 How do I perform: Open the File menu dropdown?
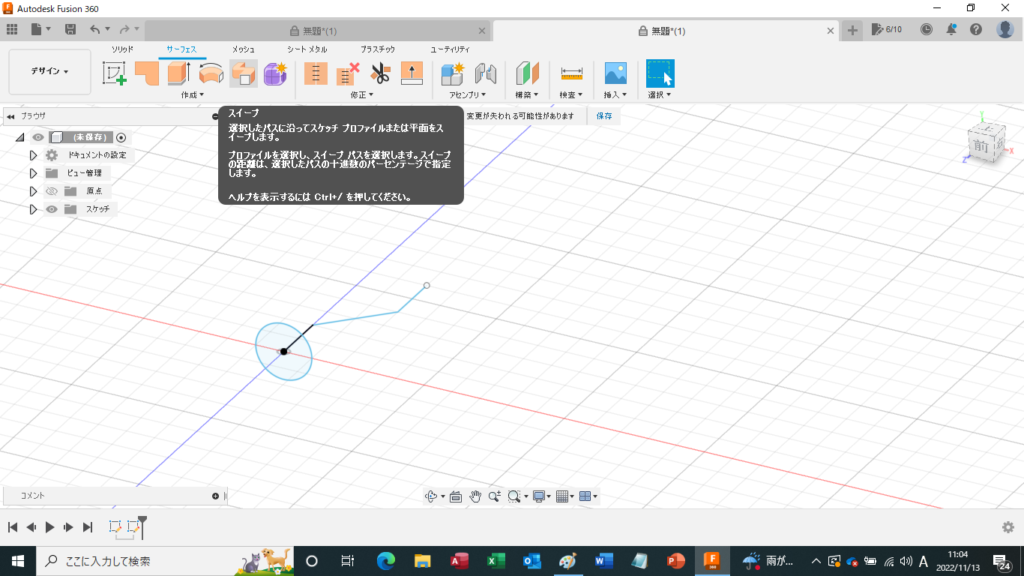40,29
